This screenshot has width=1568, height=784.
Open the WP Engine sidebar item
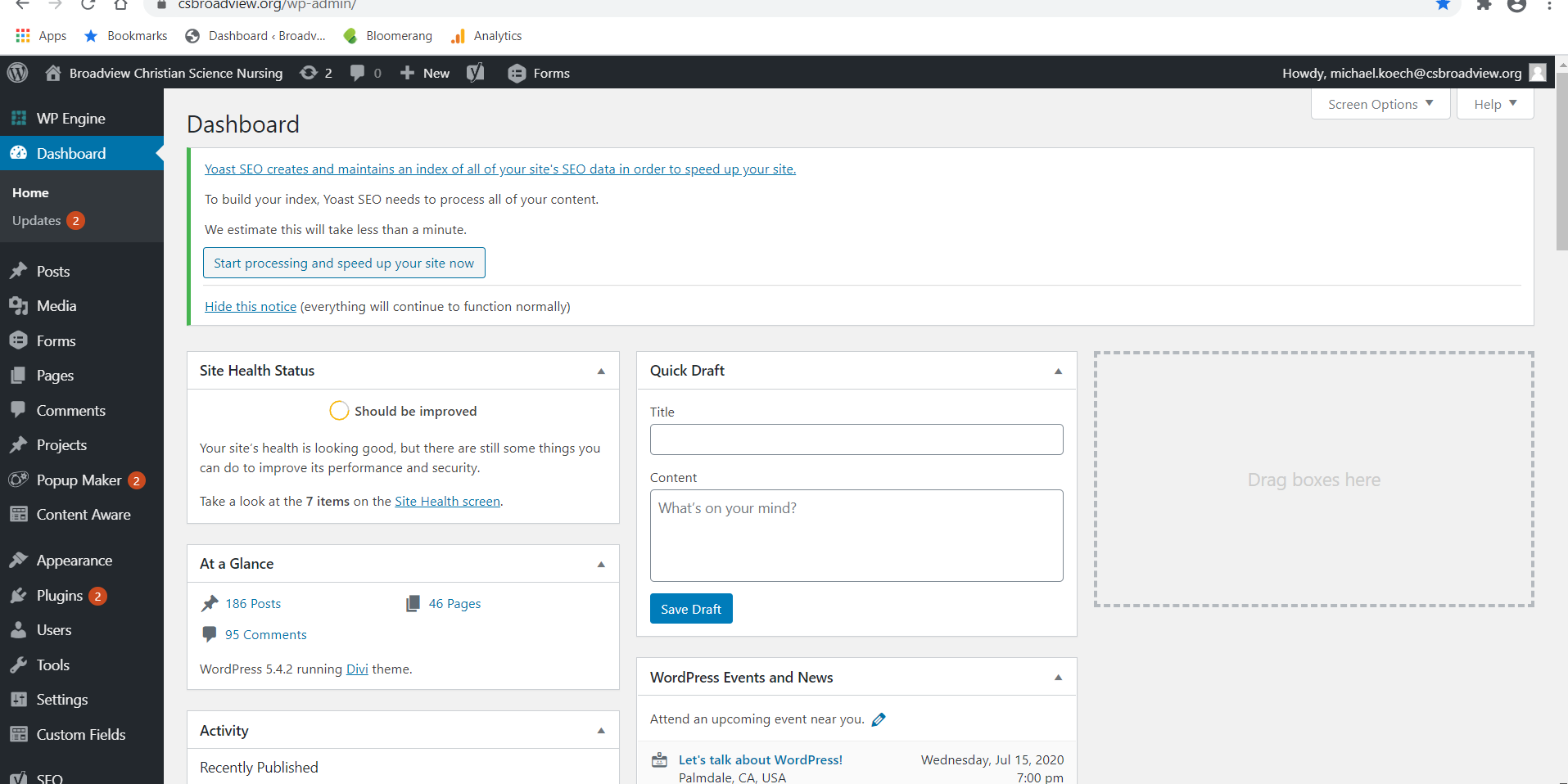click(x=70, y=118)
